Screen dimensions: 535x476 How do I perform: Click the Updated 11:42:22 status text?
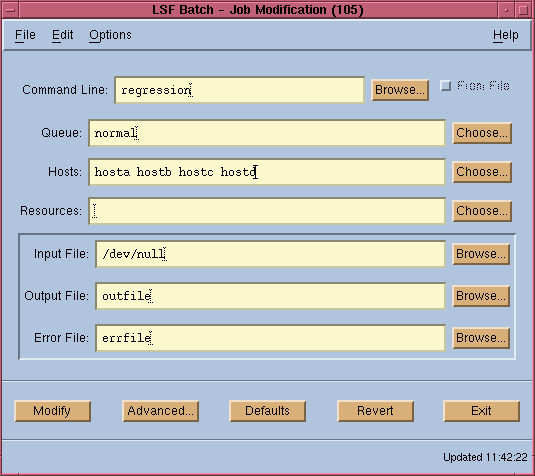(x=485, y=457)
